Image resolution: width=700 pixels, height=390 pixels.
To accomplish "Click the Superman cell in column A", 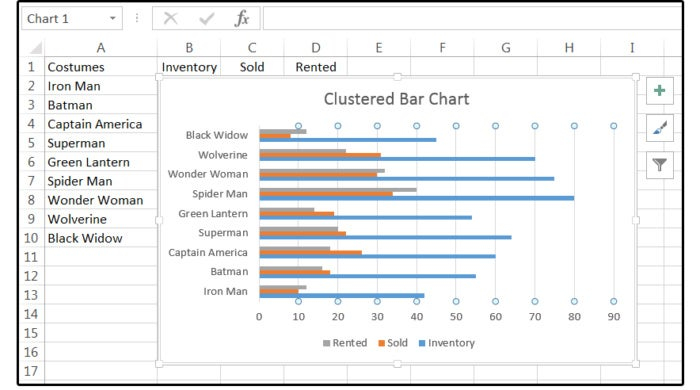I will point(101,143).
